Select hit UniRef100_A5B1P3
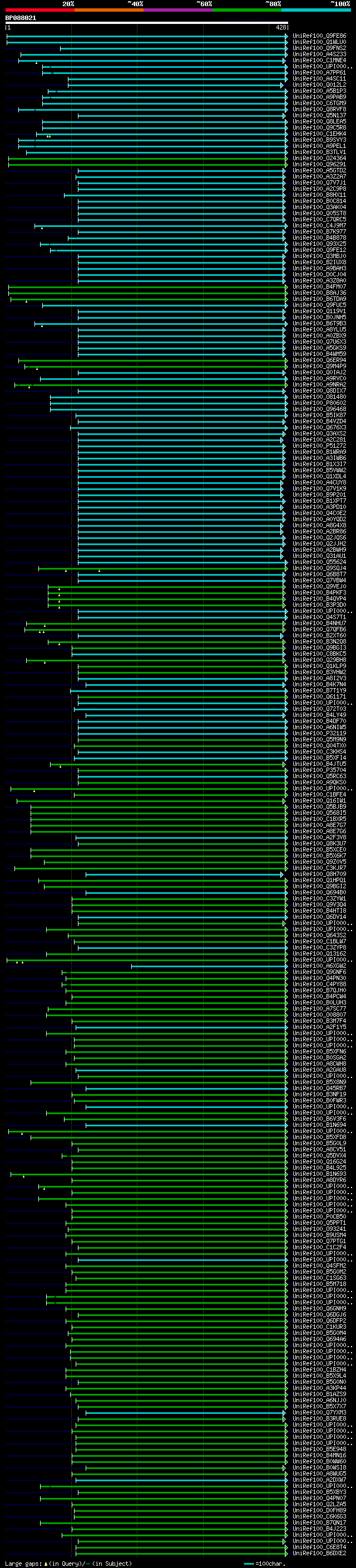The image size is (356, 1568). coord(319,91)
